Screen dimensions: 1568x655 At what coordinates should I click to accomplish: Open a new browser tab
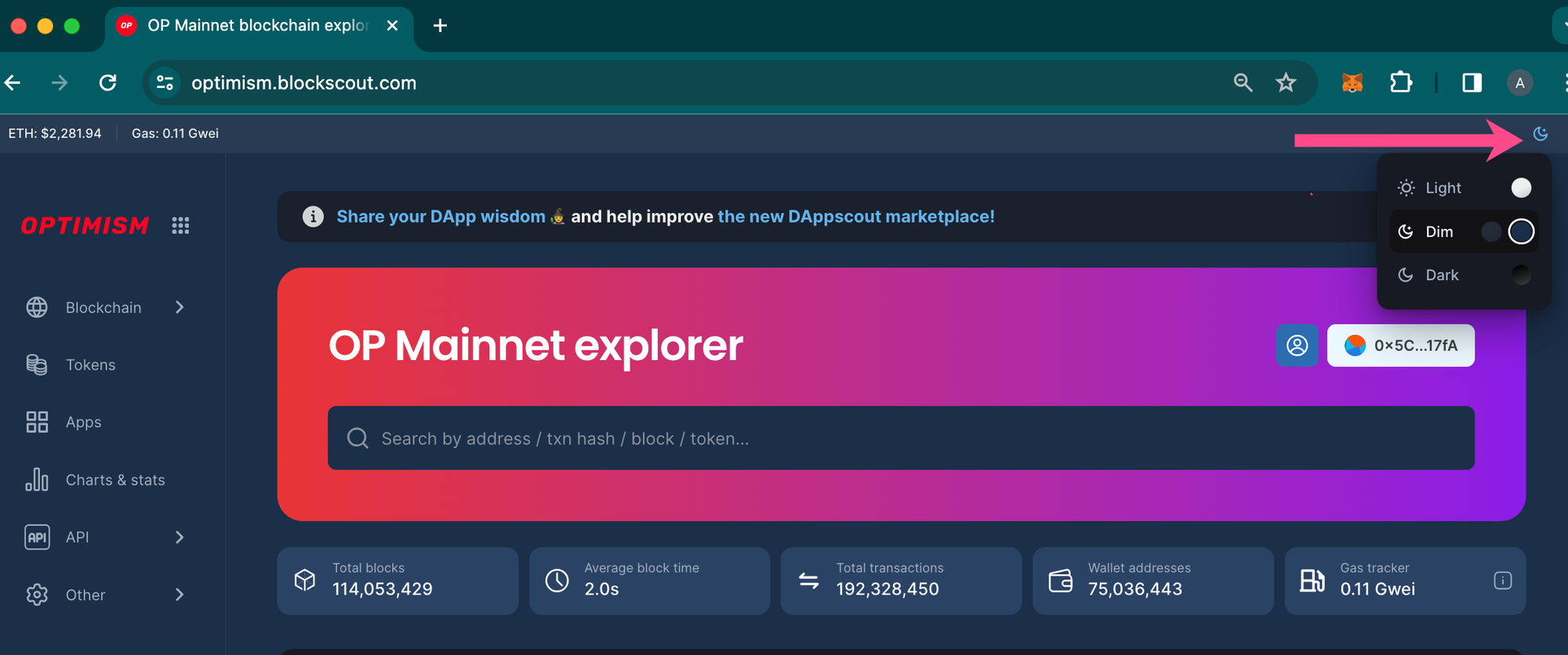(x=441, y=26)
